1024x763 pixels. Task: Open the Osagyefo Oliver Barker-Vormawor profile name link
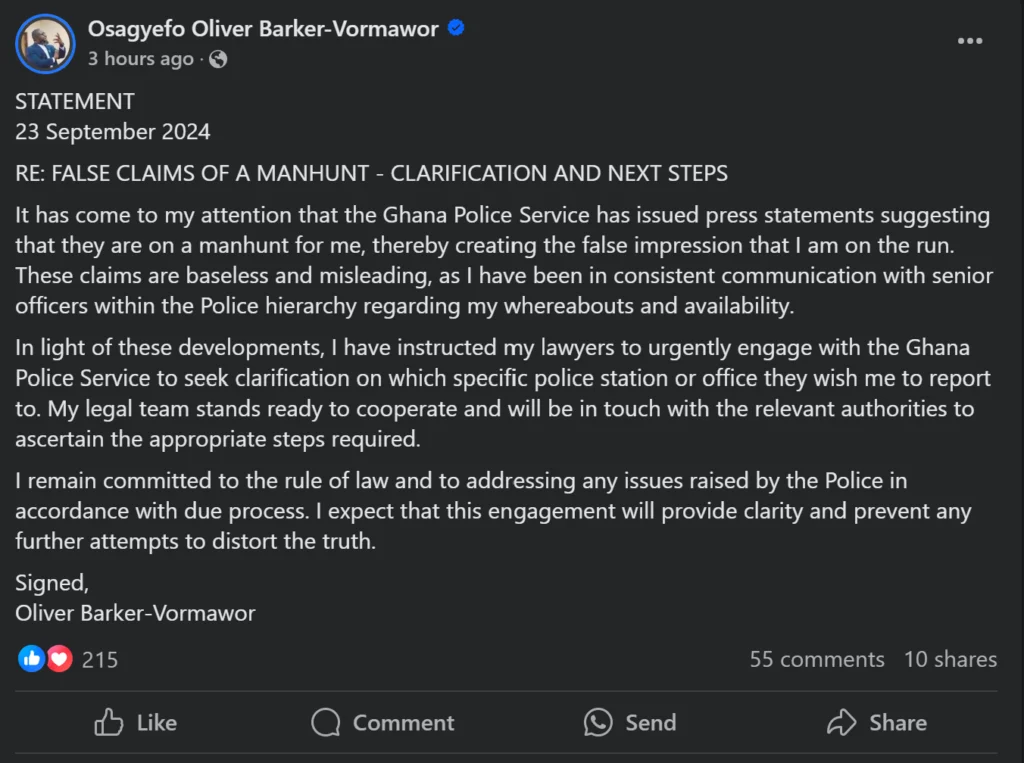coord(263,29)
